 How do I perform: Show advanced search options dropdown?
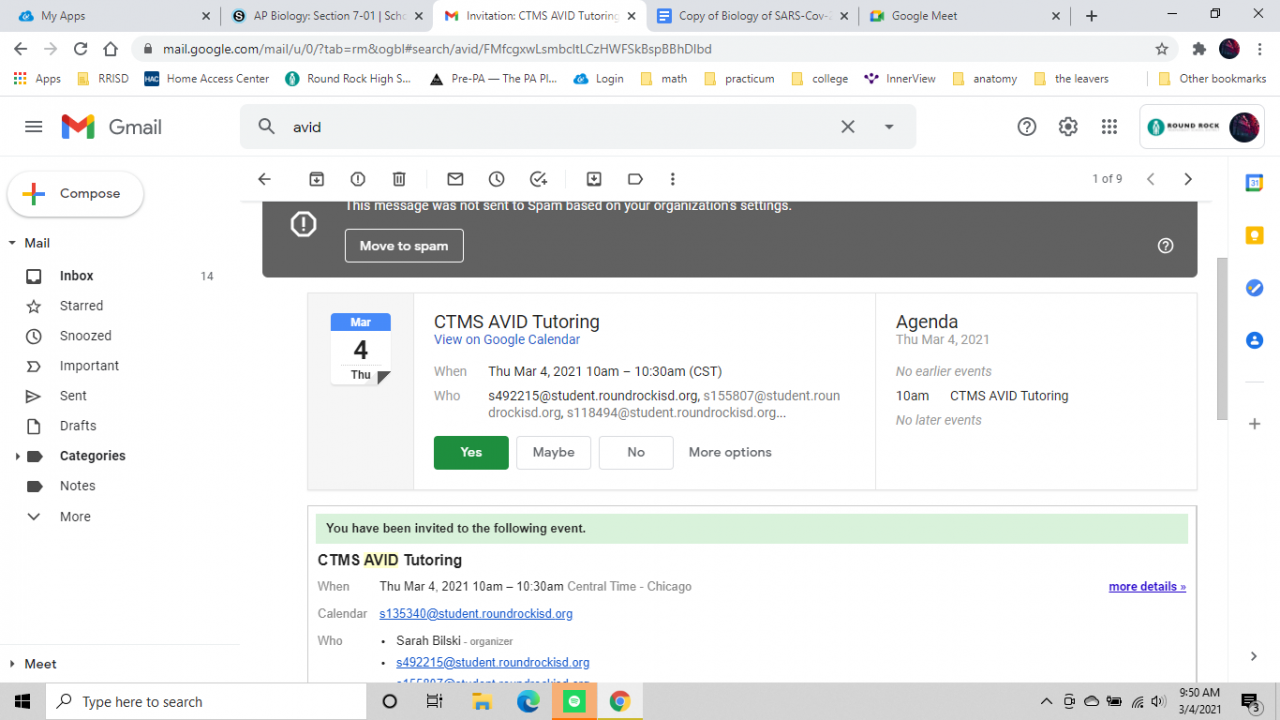[889, 127]
